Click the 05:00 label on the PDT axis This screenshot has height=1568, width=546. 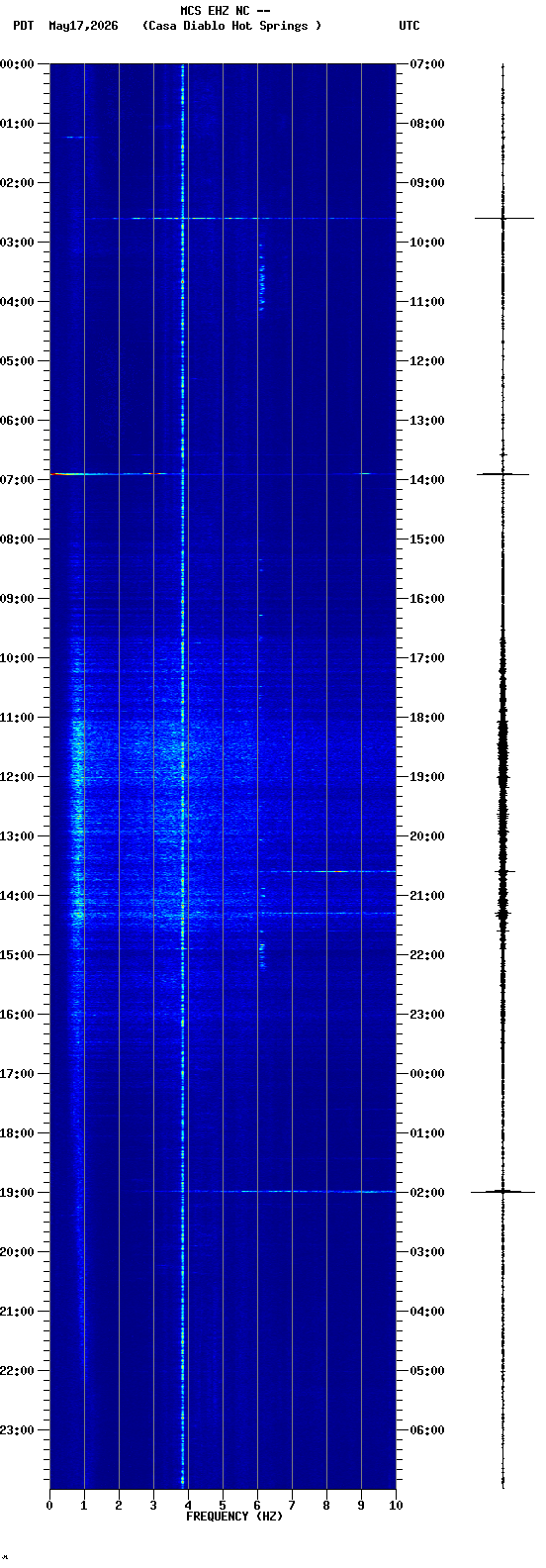(17, 361)
